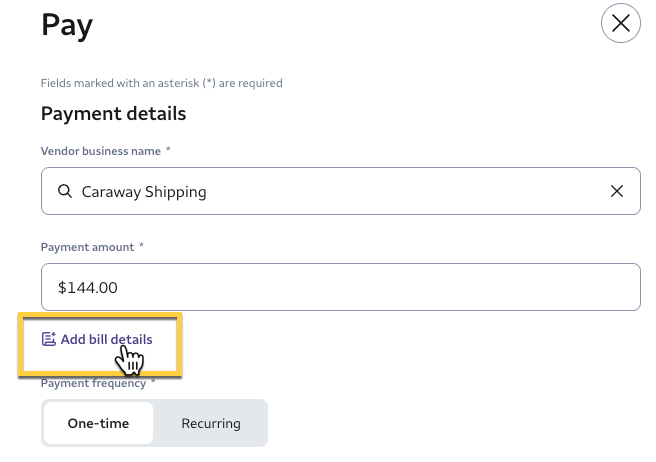Close the Pay dialog
The height and width of the screenshot is (462, 656).
tap(620, 23)
